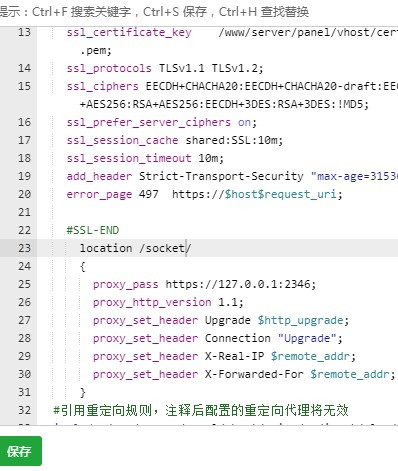Click the closing brace on line 31
This screenshot has width=398, height=471.
coord(83,392)
